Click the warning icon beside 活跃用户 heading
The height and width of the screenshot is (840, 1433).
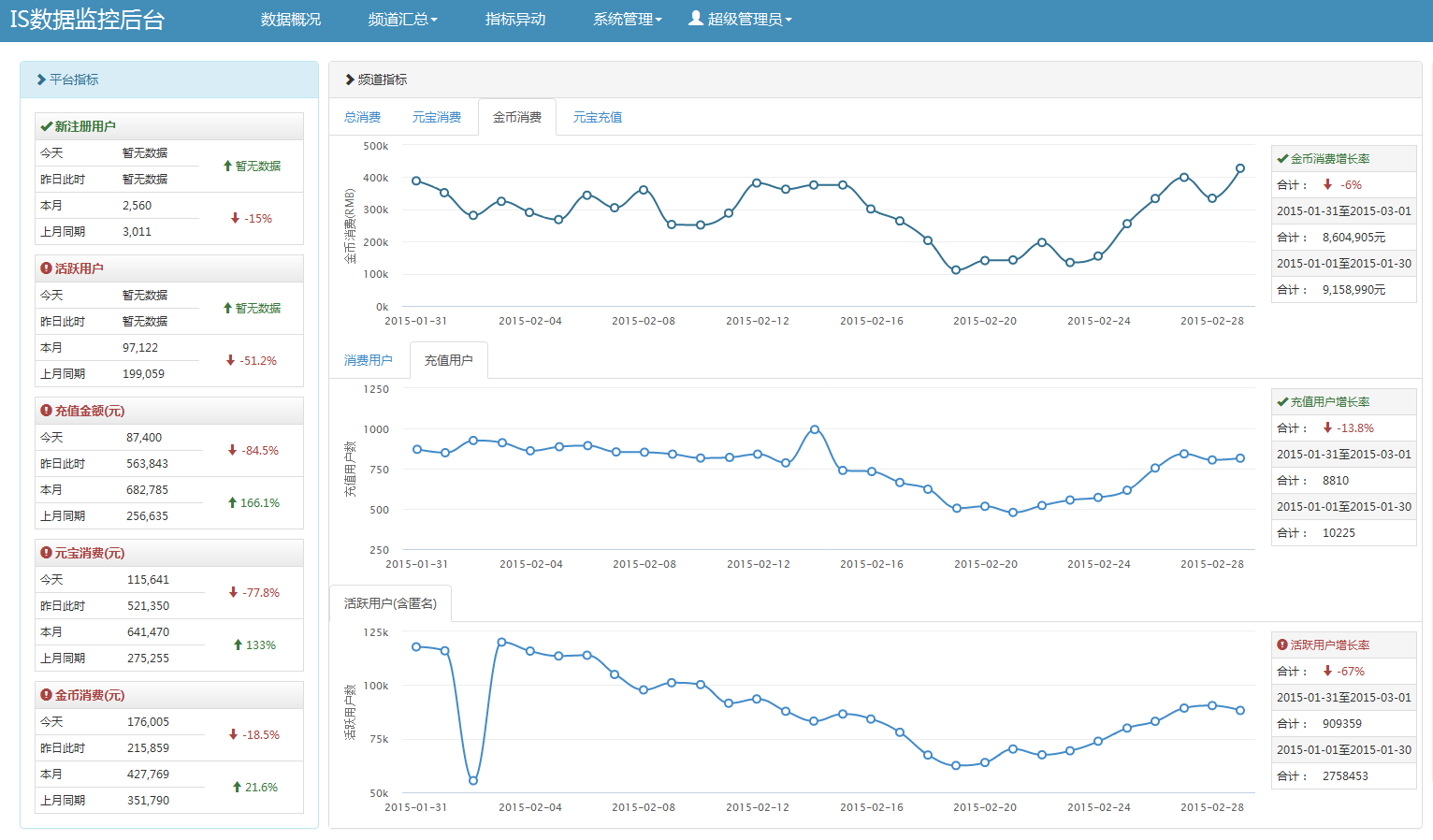tap(46, 268)
